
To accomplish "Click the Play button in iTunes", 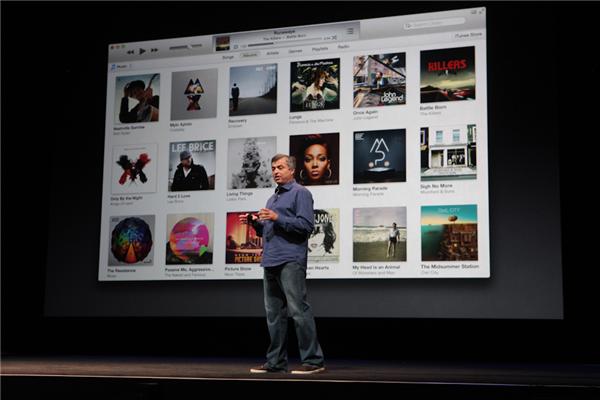I will coord(142,51).
